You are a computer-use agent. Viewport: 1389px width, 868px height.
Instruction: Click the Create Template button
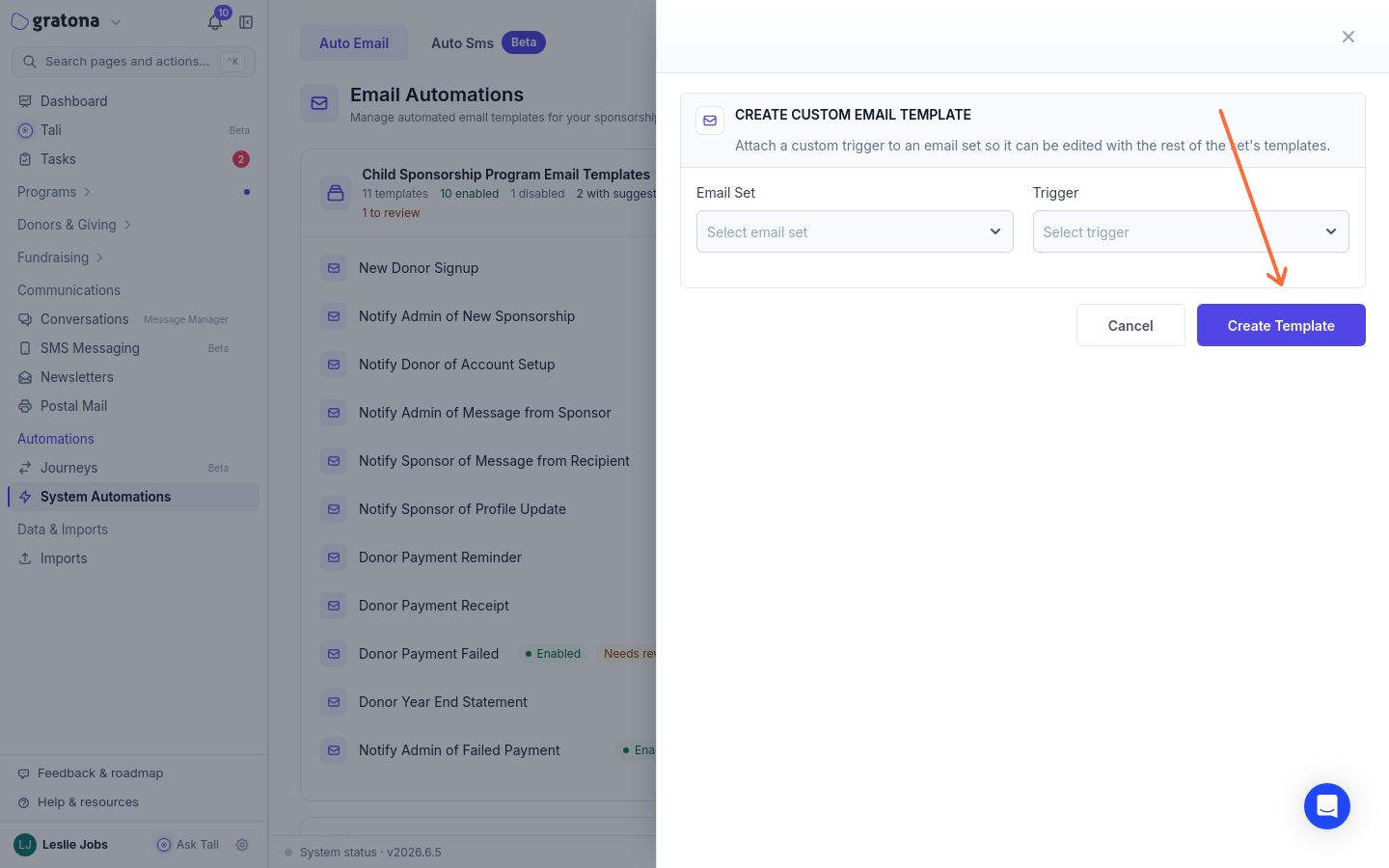point(1281,325)
